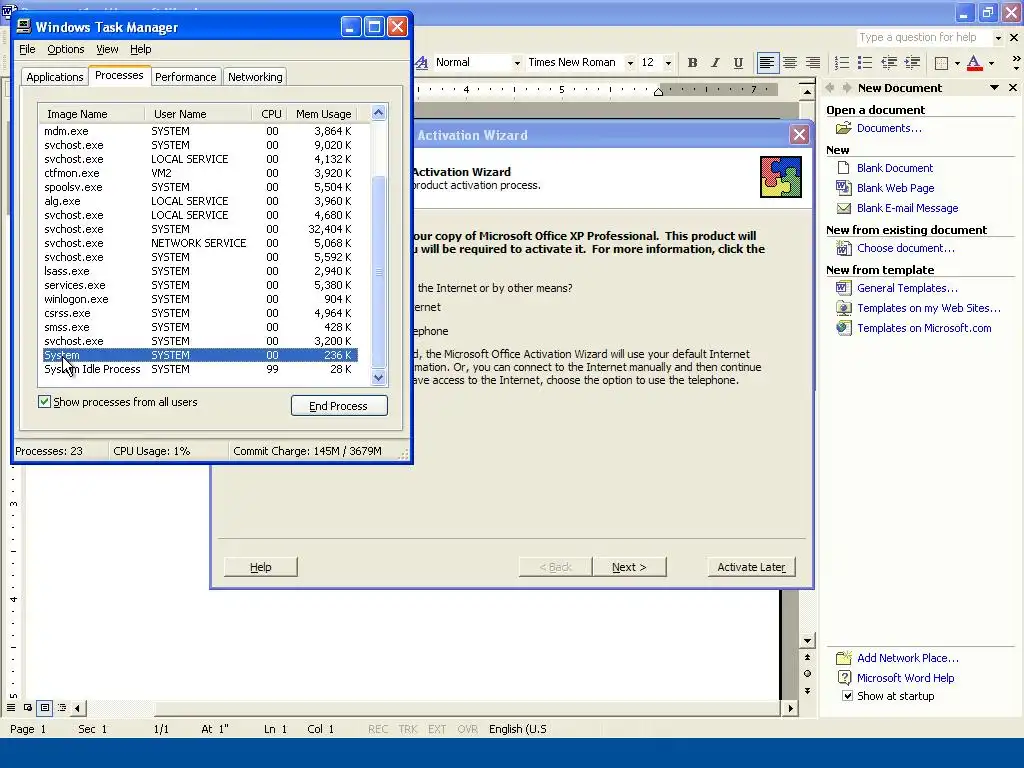Click Choose document link
Viewport: 1024px width, 768px height.
point(906,248)
